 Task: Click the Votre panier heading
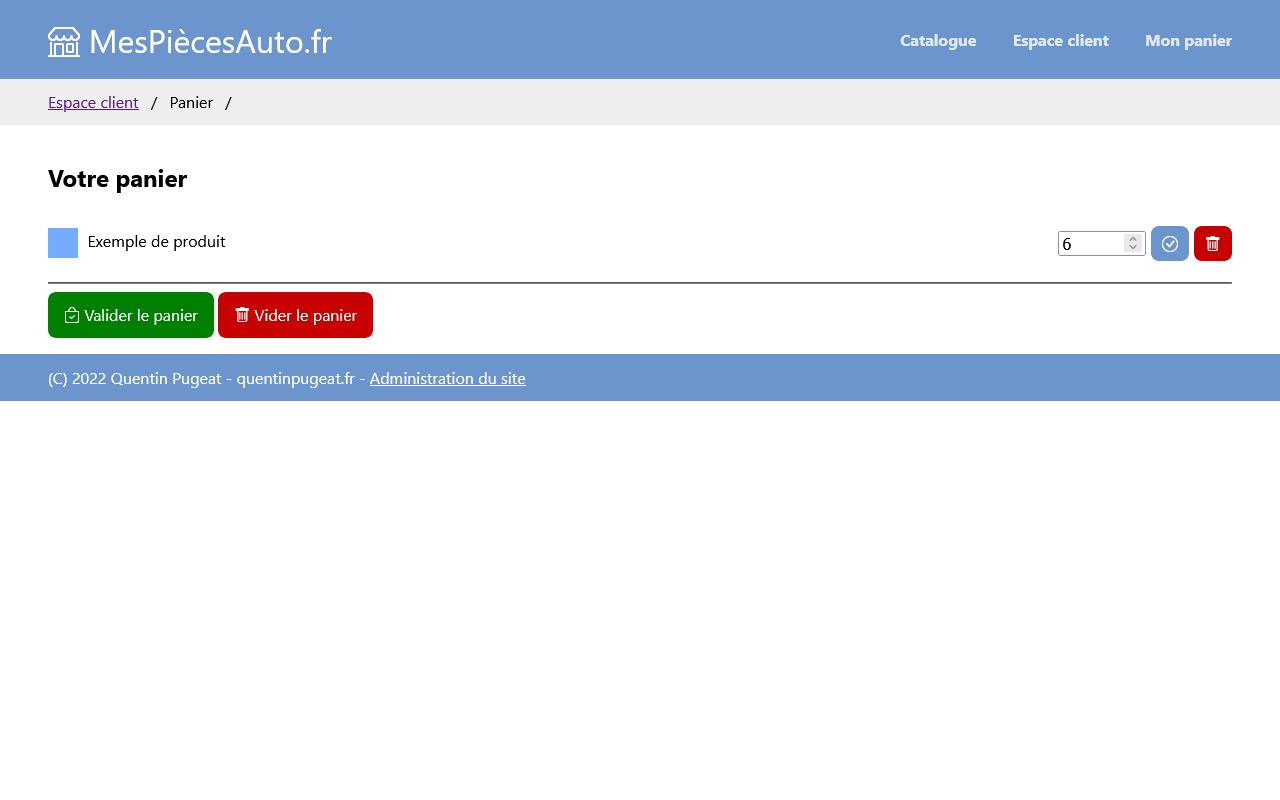click(x=117, y=179)
